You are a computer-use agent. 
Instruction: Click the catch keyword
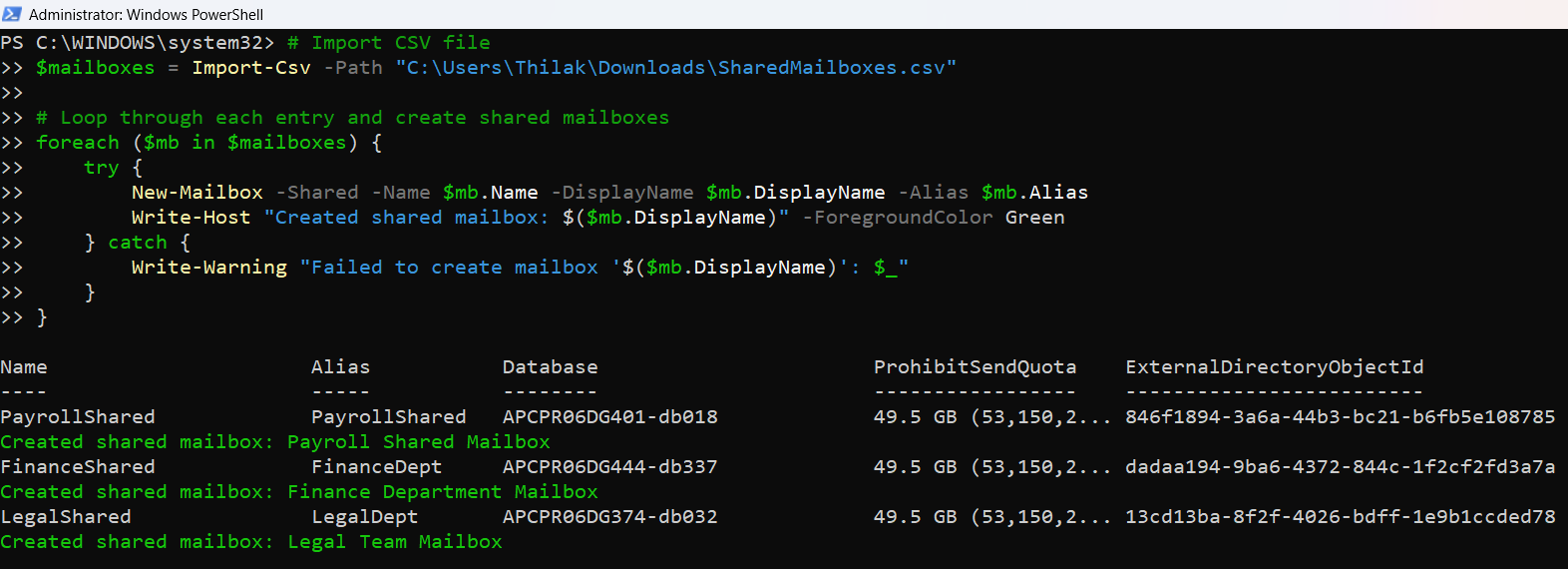click(138, 243)
